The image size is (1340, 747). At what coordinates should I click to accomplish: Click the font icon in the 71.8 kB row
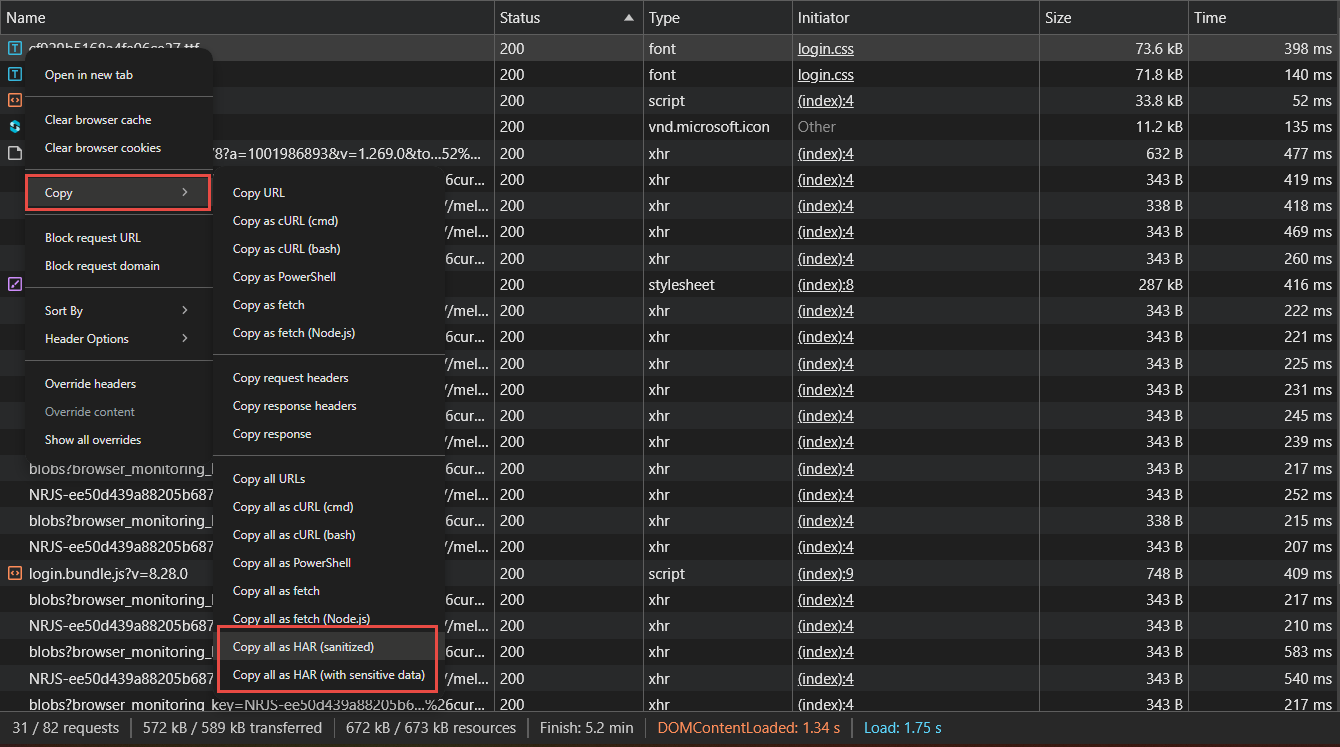15,74
